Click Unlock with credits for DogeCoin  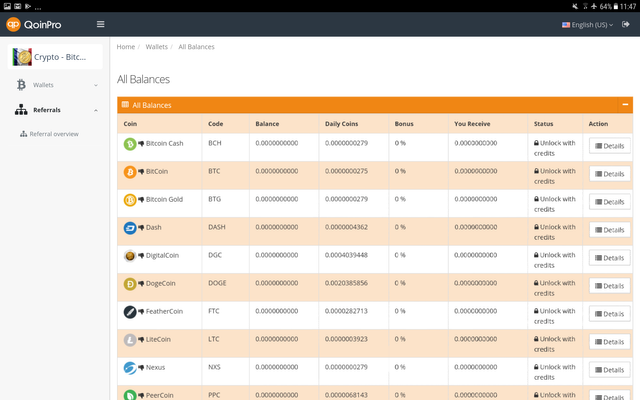point(555,288)
